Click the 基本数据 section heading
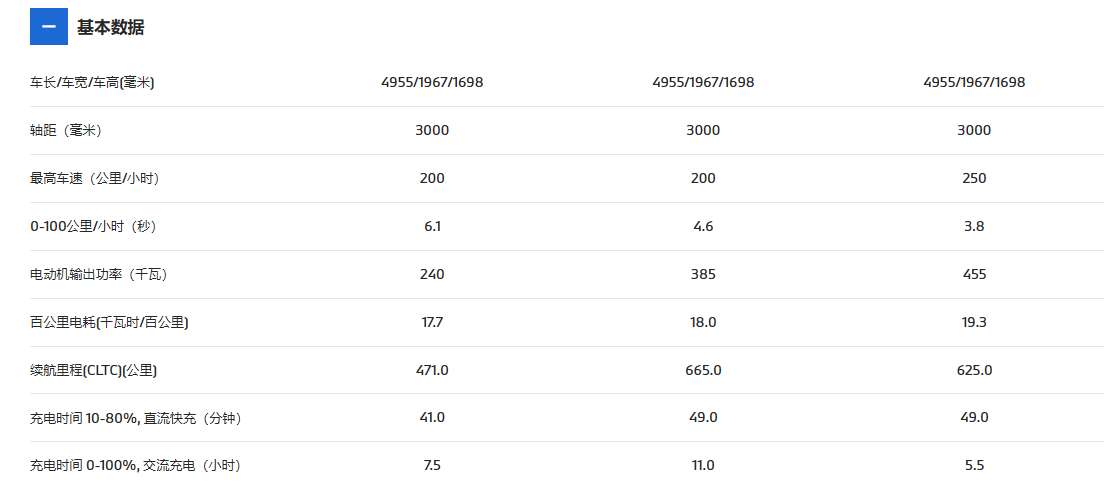The width and height of the screenshot is (1104, 489). coord(111,27)
